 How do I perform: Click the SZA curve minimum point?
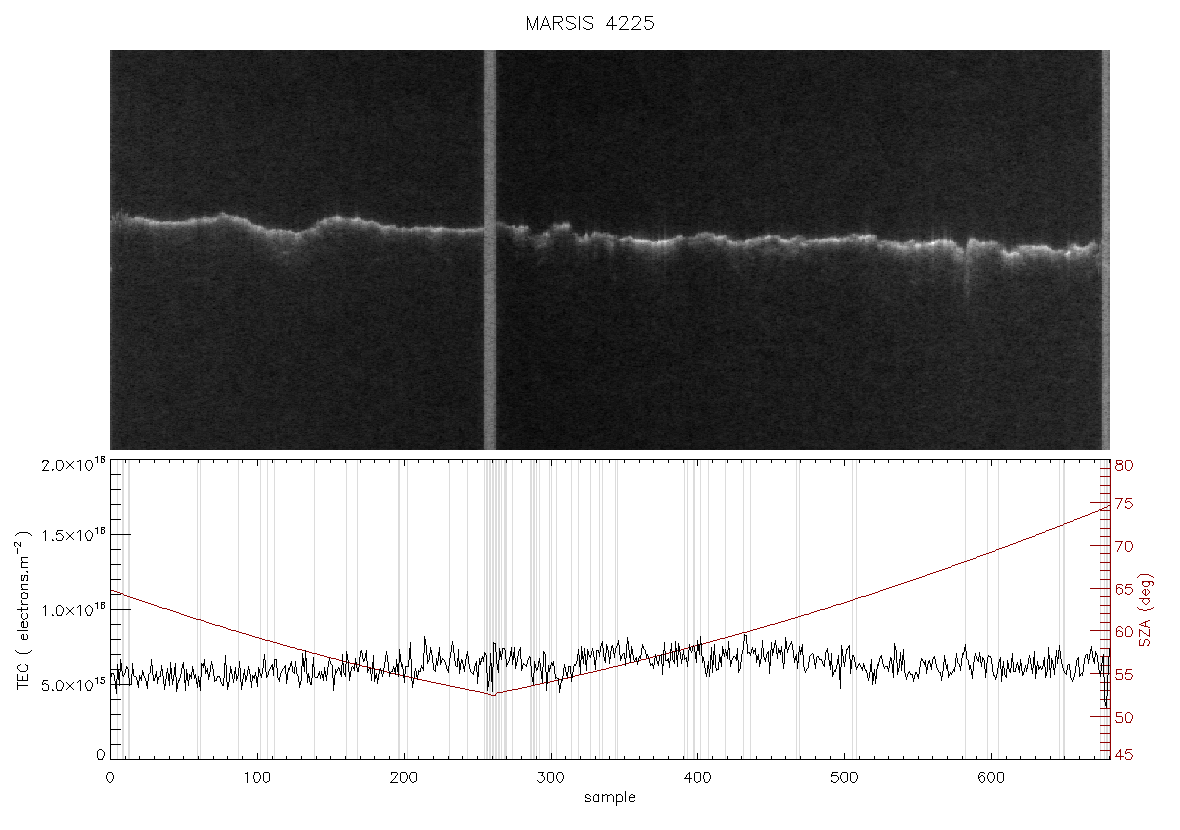click(493, 695)
